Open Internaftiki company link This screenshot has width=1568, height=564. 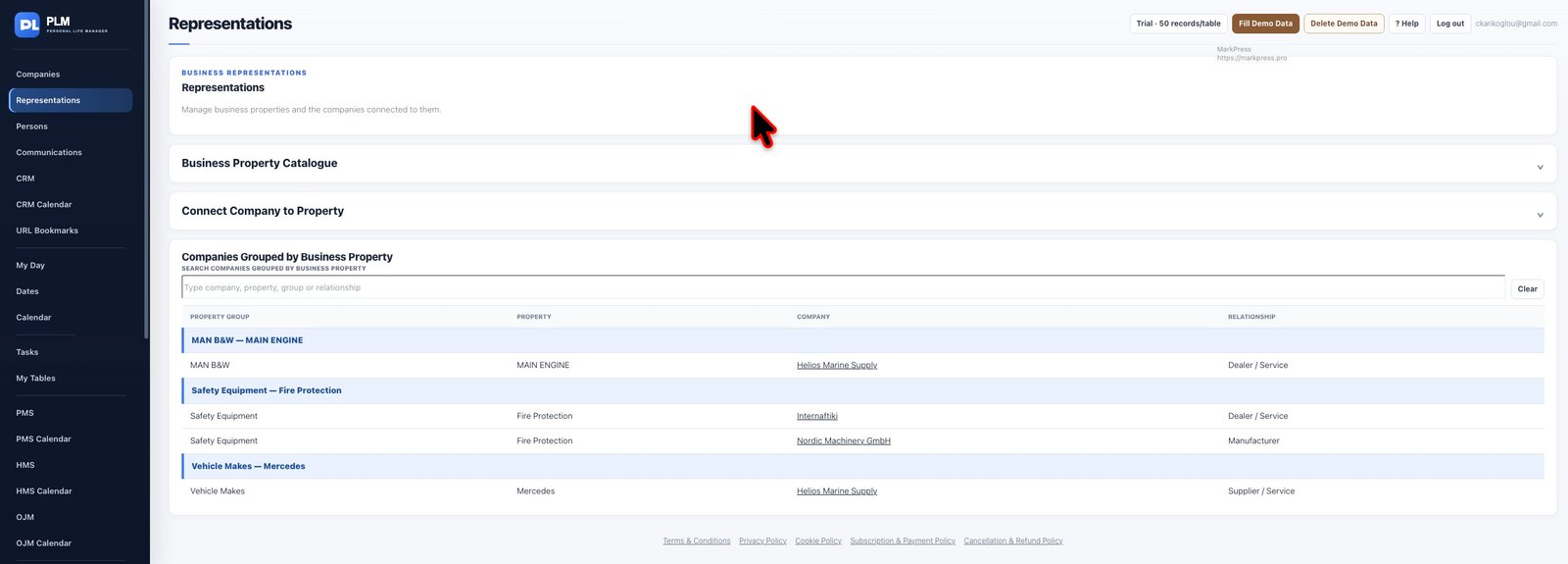pos(817,416)
